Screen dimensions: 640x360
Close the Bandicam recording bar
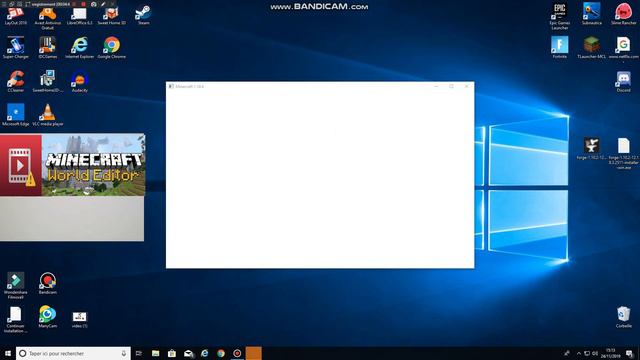[x=113, y=4]
